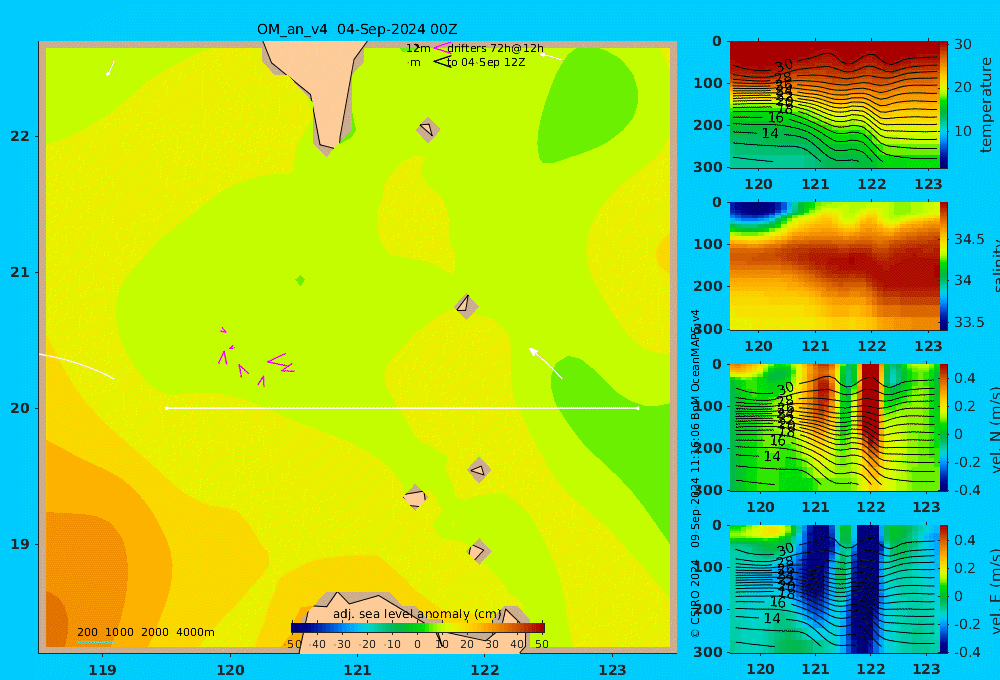The image size is (1000, 680).
Task: Click the green low patch near 22.3N 122.9E
Action: [587, 105]
